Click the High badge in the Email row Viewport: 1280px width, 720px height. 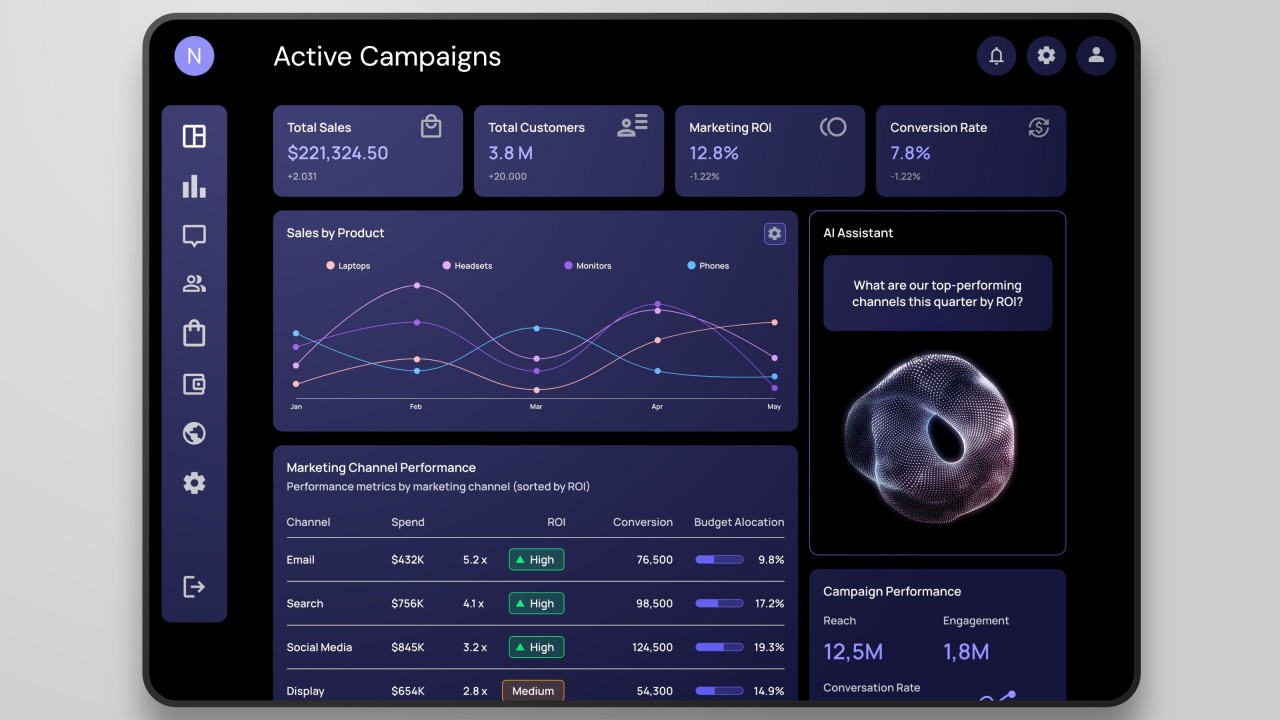coord(536,559)
